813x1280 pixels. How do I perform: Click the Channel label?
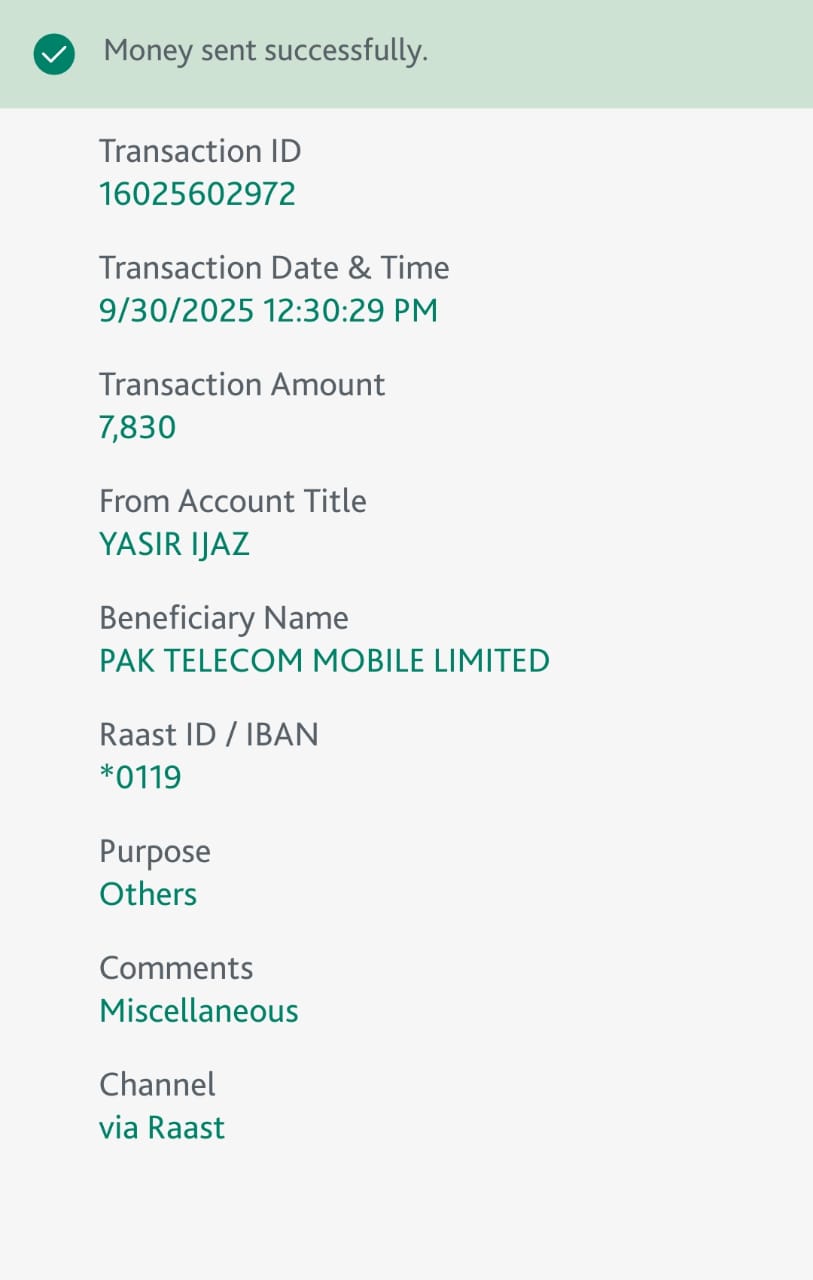157,1085
